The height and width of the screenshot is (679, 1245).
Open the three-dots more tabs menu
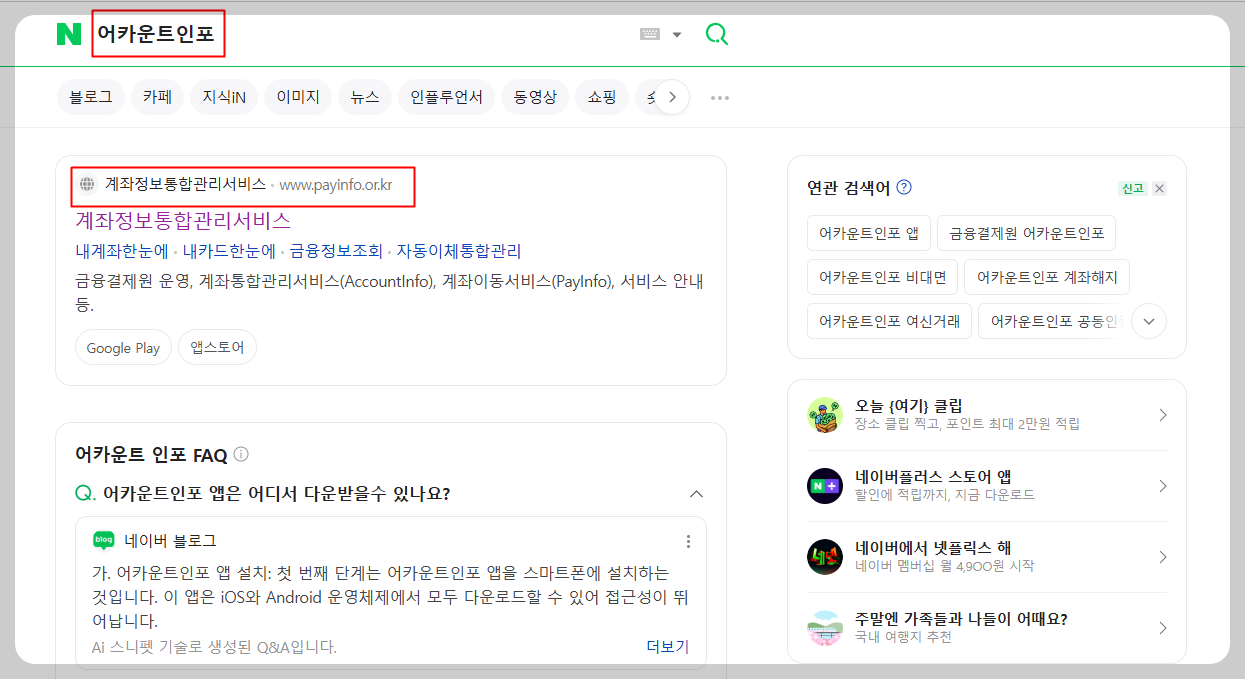pos(720,98)
